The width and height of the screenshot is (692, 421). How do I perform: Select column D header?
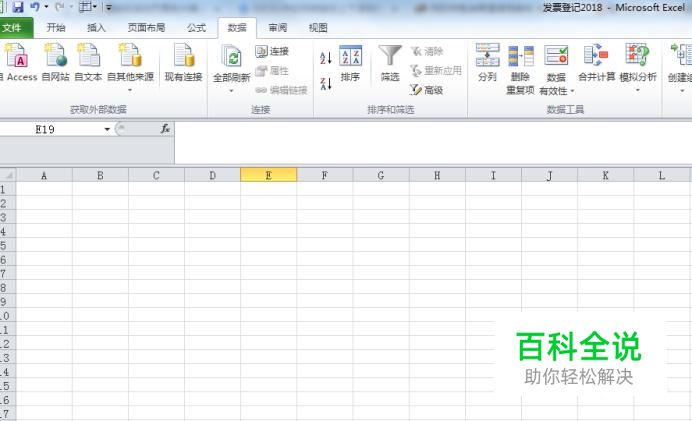coord(212,175)
